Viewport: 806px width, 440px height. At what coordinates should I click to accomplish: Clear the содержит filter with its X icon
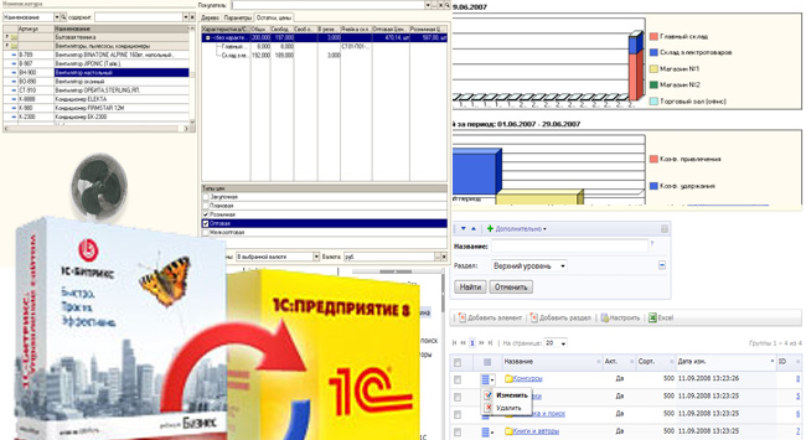(x=192, y=17)
